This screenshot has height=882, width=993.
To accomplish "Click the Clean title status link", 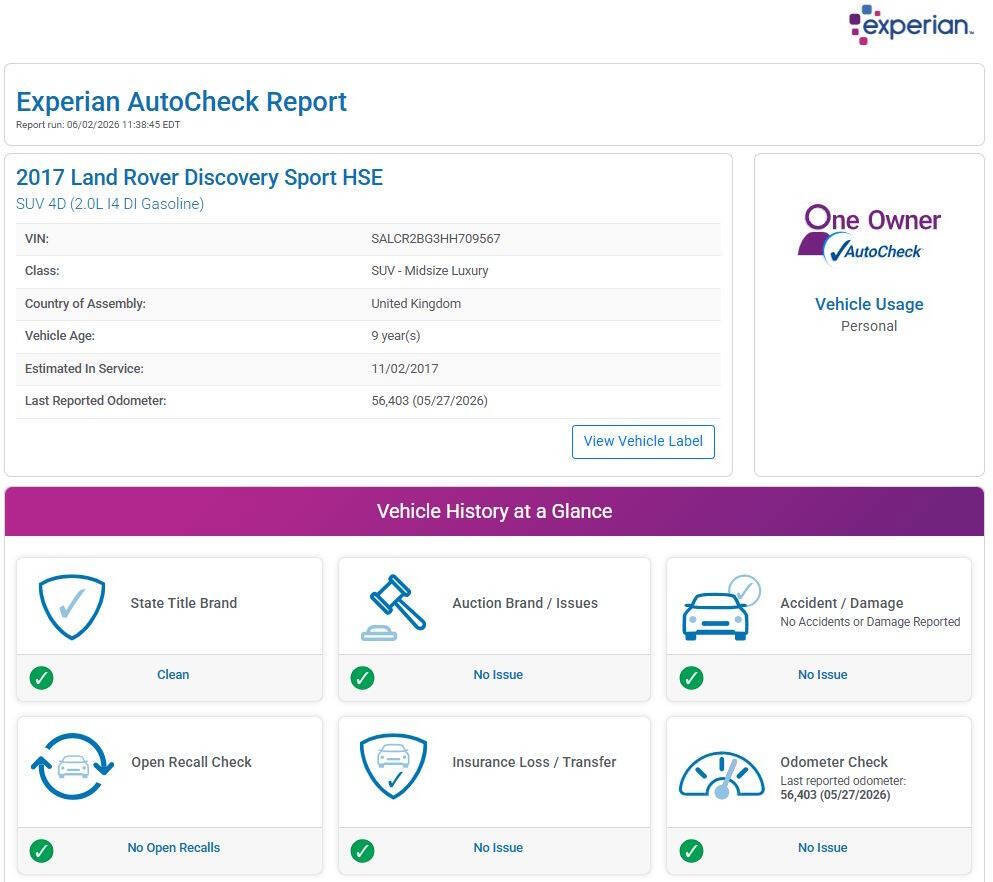I will (173, 675).
